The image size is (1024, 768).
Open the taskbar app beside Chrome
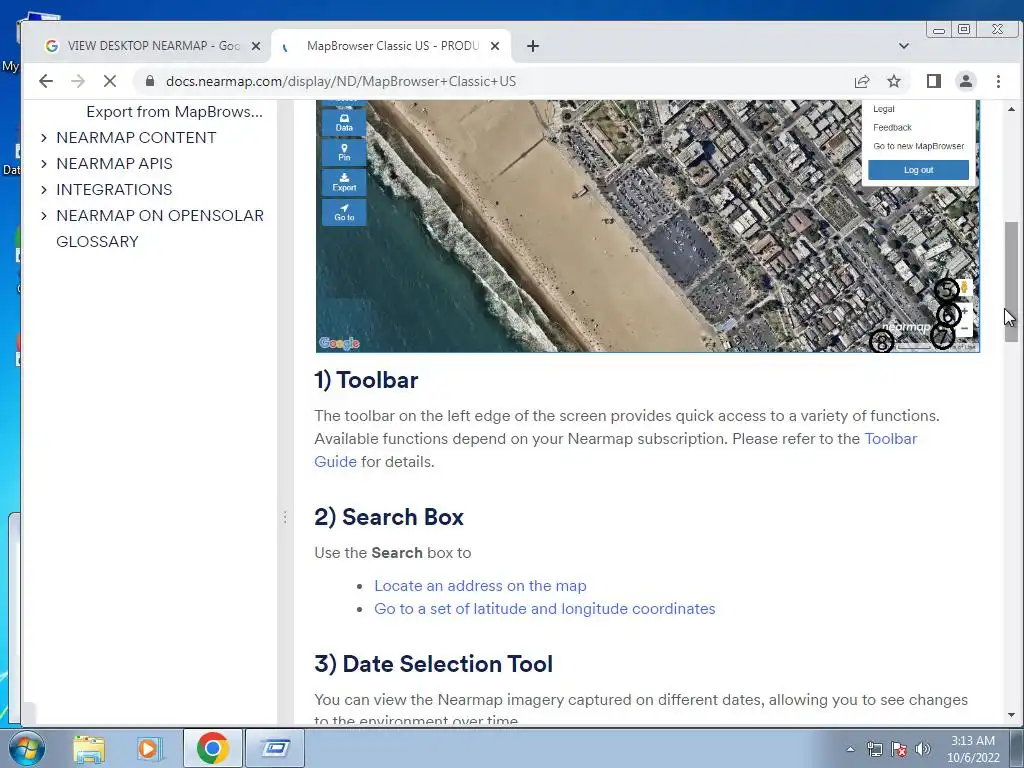coord(275,748)
